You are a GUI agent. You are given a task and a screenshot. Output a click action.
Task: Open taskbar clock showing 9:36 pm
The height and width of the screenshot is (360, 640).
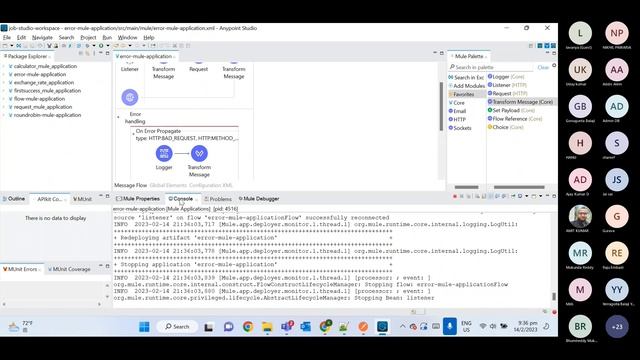click(526, 326)
